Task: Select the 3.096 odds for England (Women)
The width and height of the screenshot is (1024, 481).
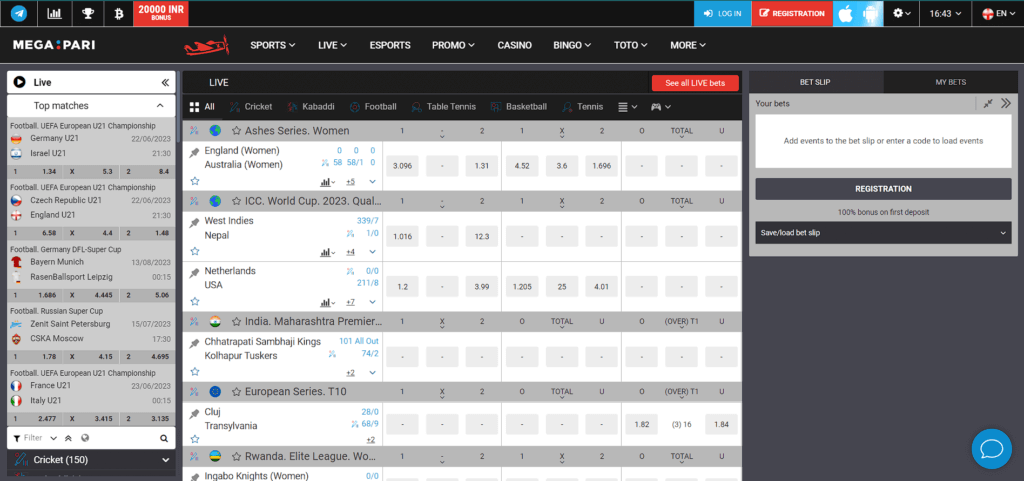Action: [404, 166]
